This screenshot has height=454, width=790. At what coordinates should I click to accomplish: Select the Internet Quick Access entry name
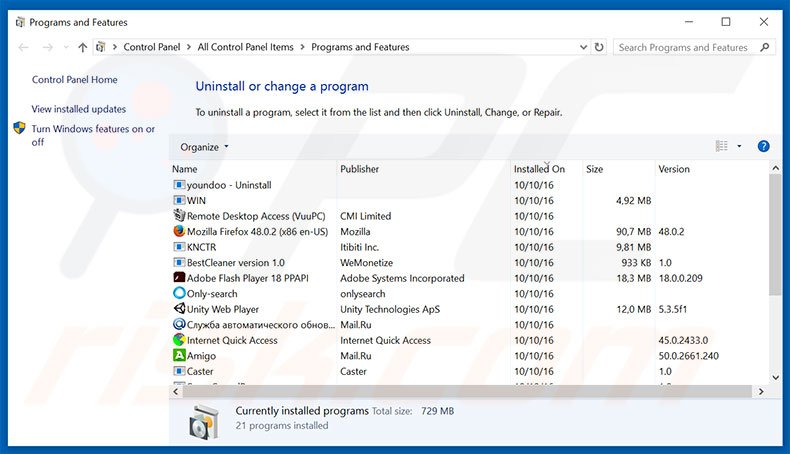(232, 341)
